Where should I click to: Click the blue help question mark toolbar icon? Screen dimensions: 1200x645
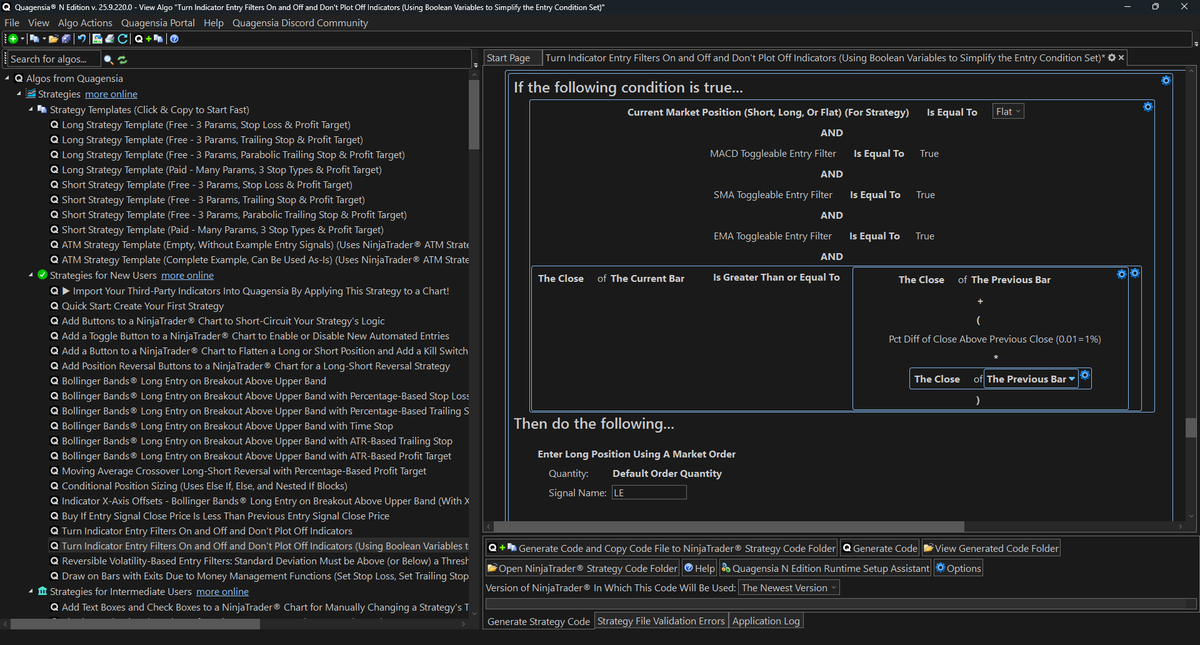tap(174, 39)
